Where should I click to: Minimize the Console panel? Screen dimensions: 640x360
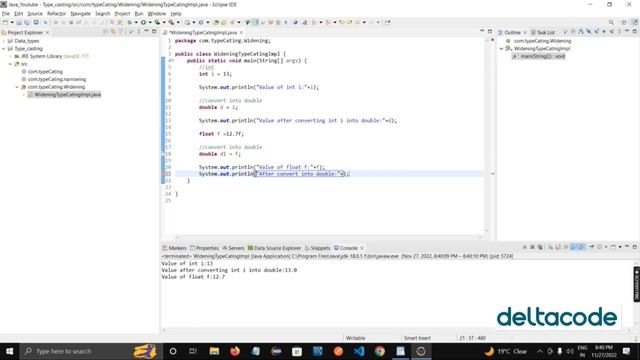627,247
